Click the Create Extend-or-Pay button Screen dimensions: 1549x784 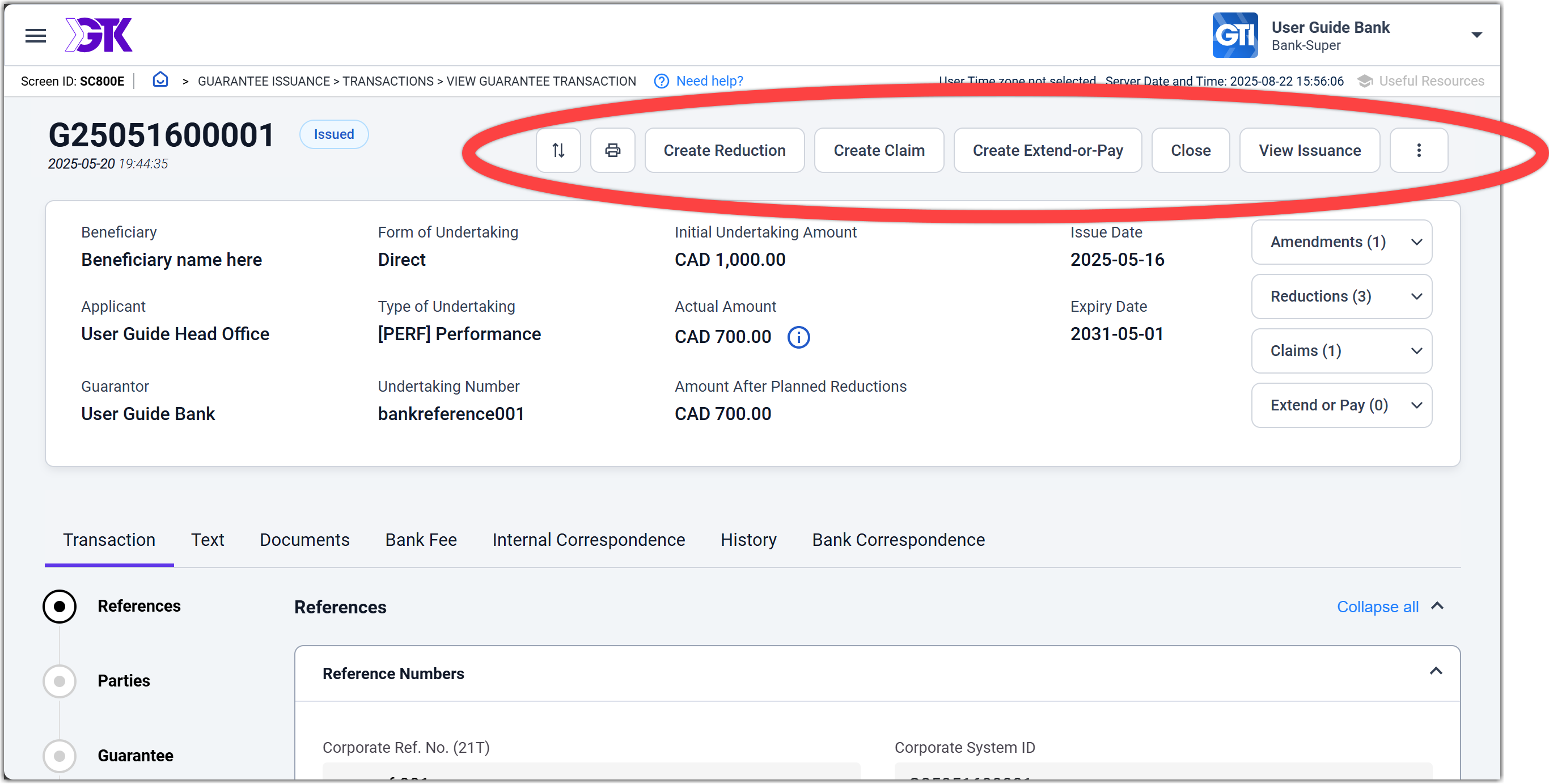[1047, 150]
